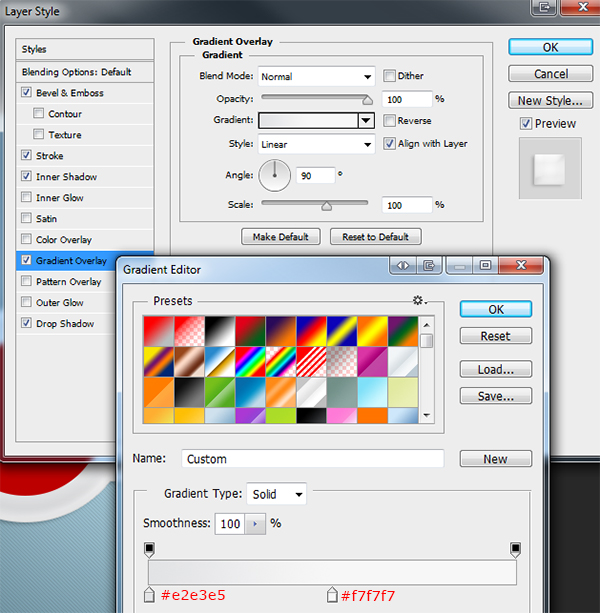The height and width of the screenshot is (613, 600).
Task: Choose the red diagonal stripes preset
Action: tap(311, 362)
